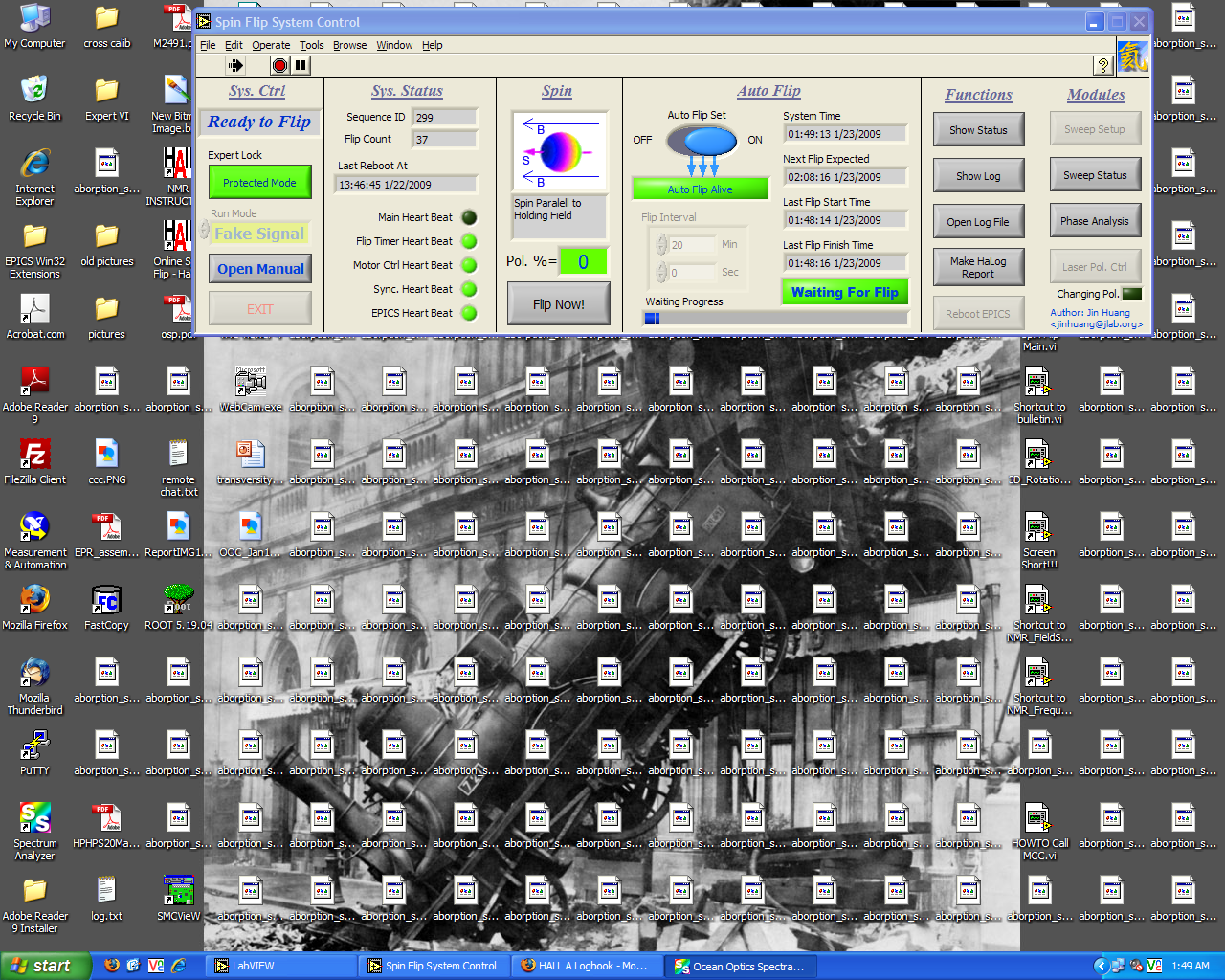This screenshot has width=1225, height=980.
Task: Select the FastCopy desktop icon
Action: (x=106, y=608)
